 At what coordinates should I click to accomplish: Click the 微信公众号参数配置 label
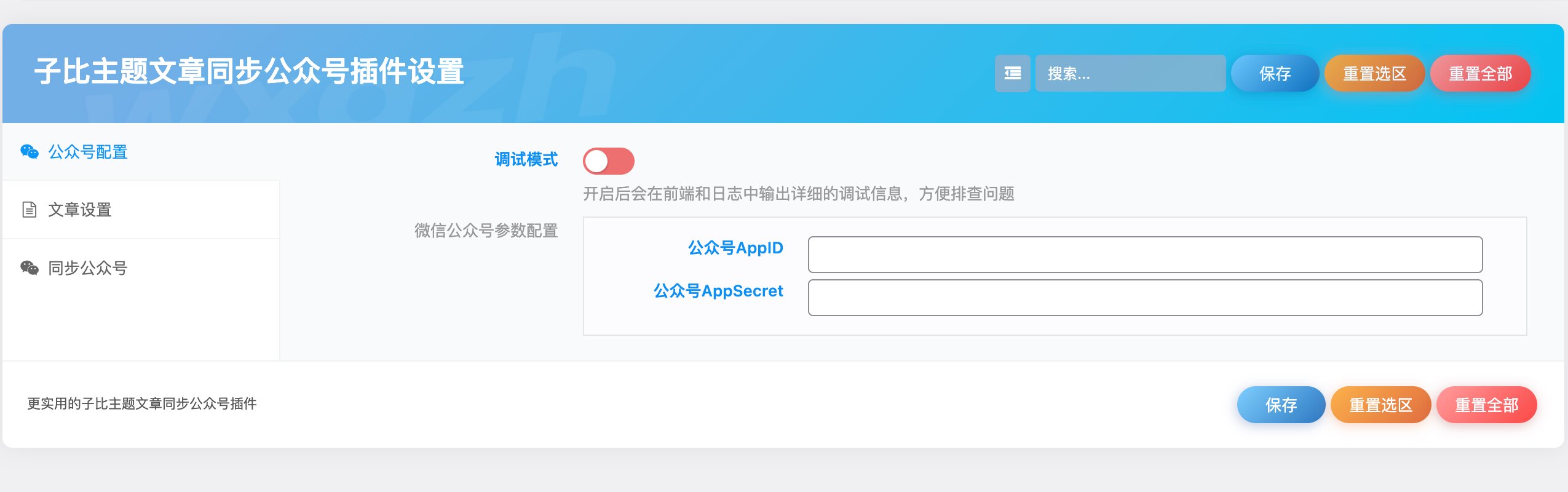(486, 231)
